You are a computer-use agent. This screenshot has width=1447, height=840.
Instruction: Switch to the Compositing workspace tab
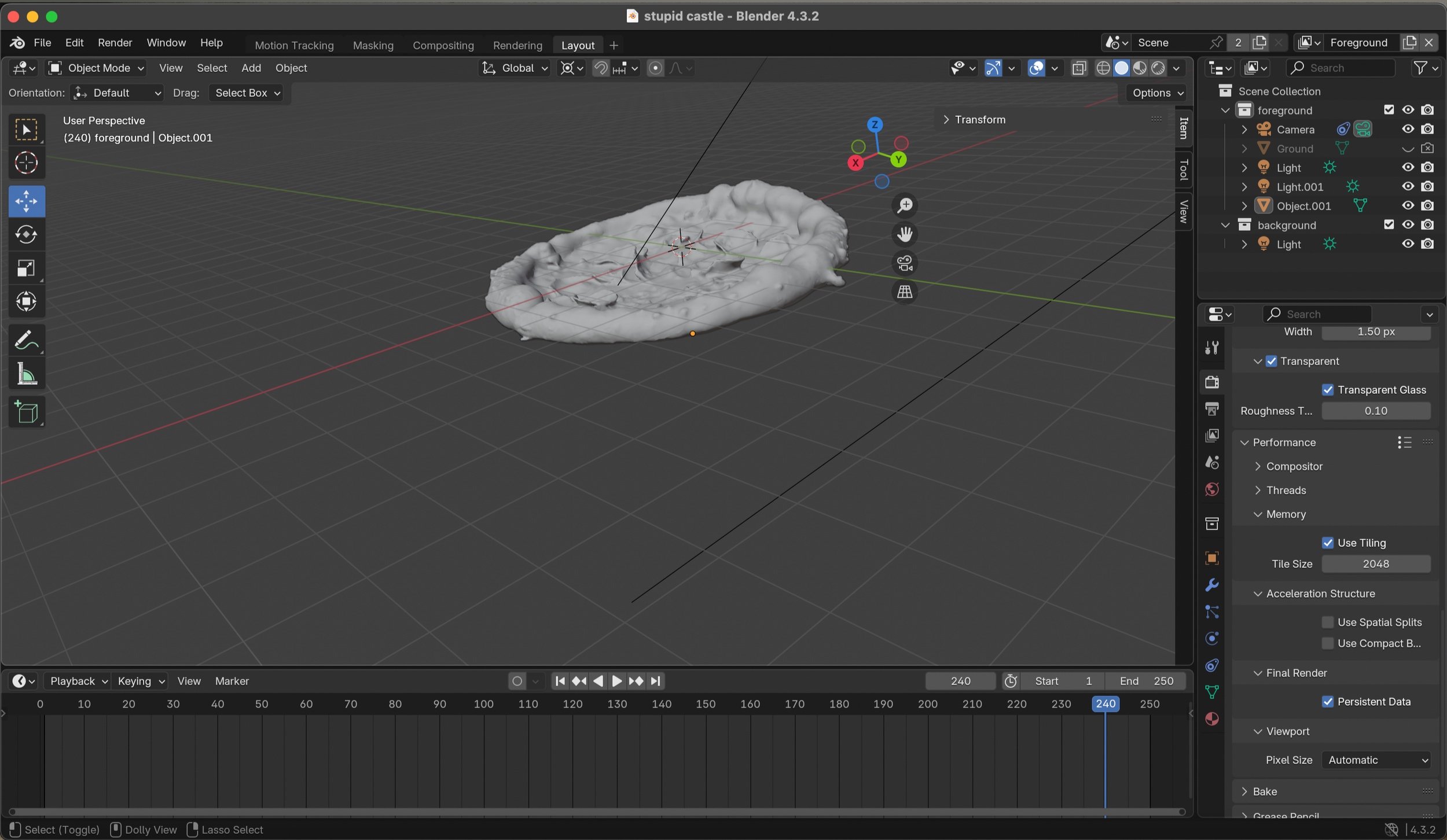click(443, 45)
